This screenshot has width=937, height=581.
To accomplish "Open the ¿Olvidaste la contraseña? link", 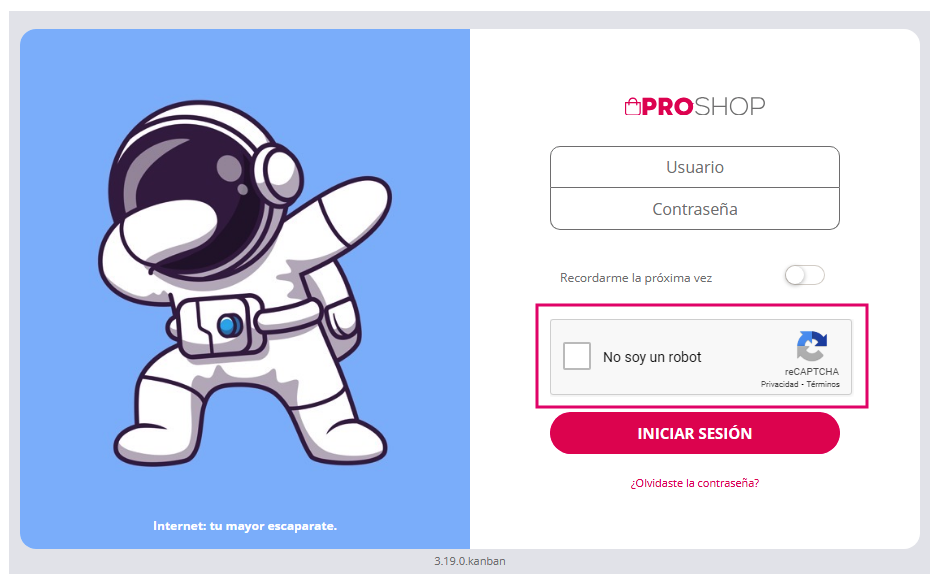I will click(694, 483).
